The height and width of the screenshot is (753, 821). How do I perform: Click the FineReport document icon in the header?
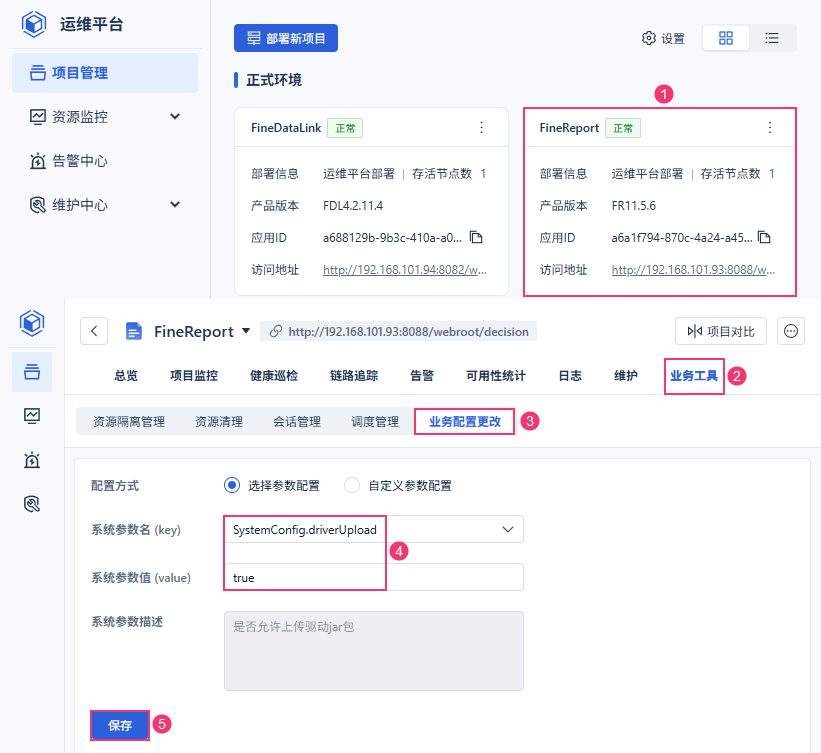(134, 331)
